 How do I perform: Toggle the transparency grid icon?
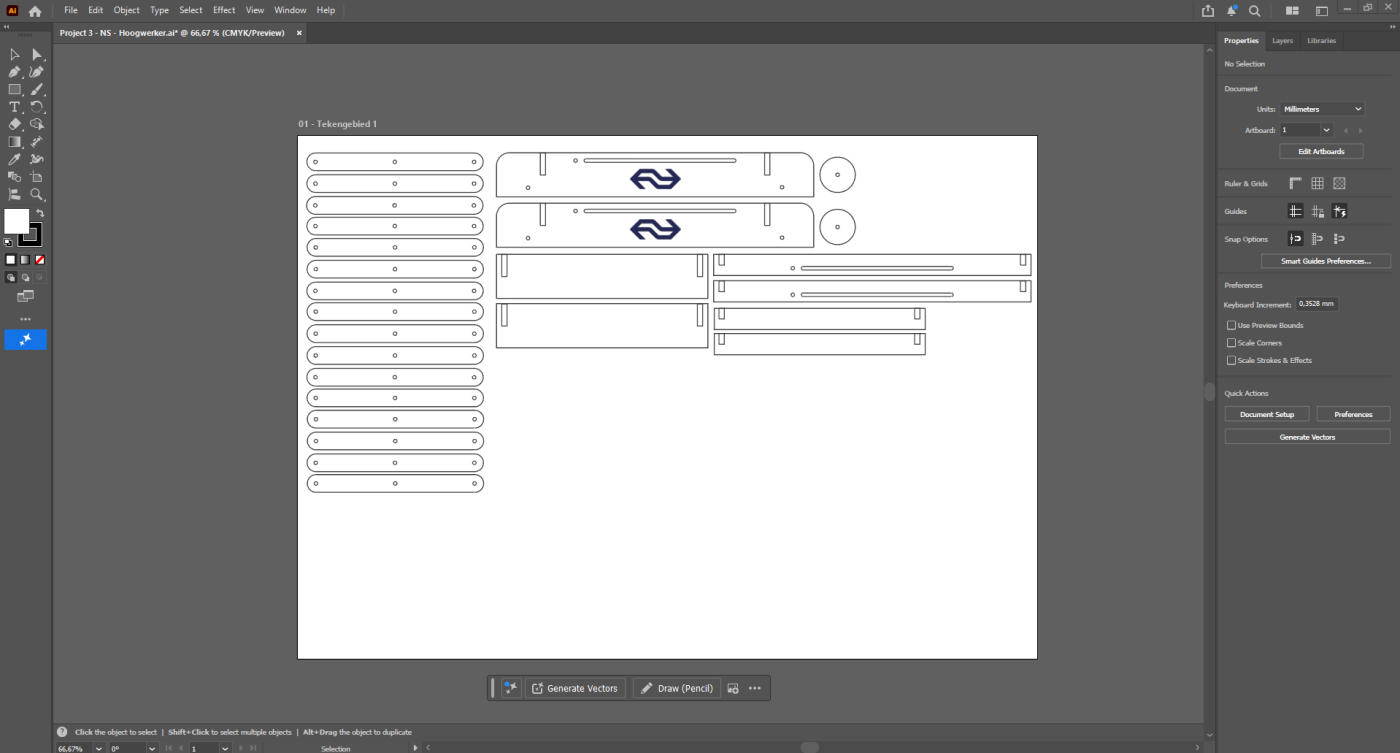1340,183
